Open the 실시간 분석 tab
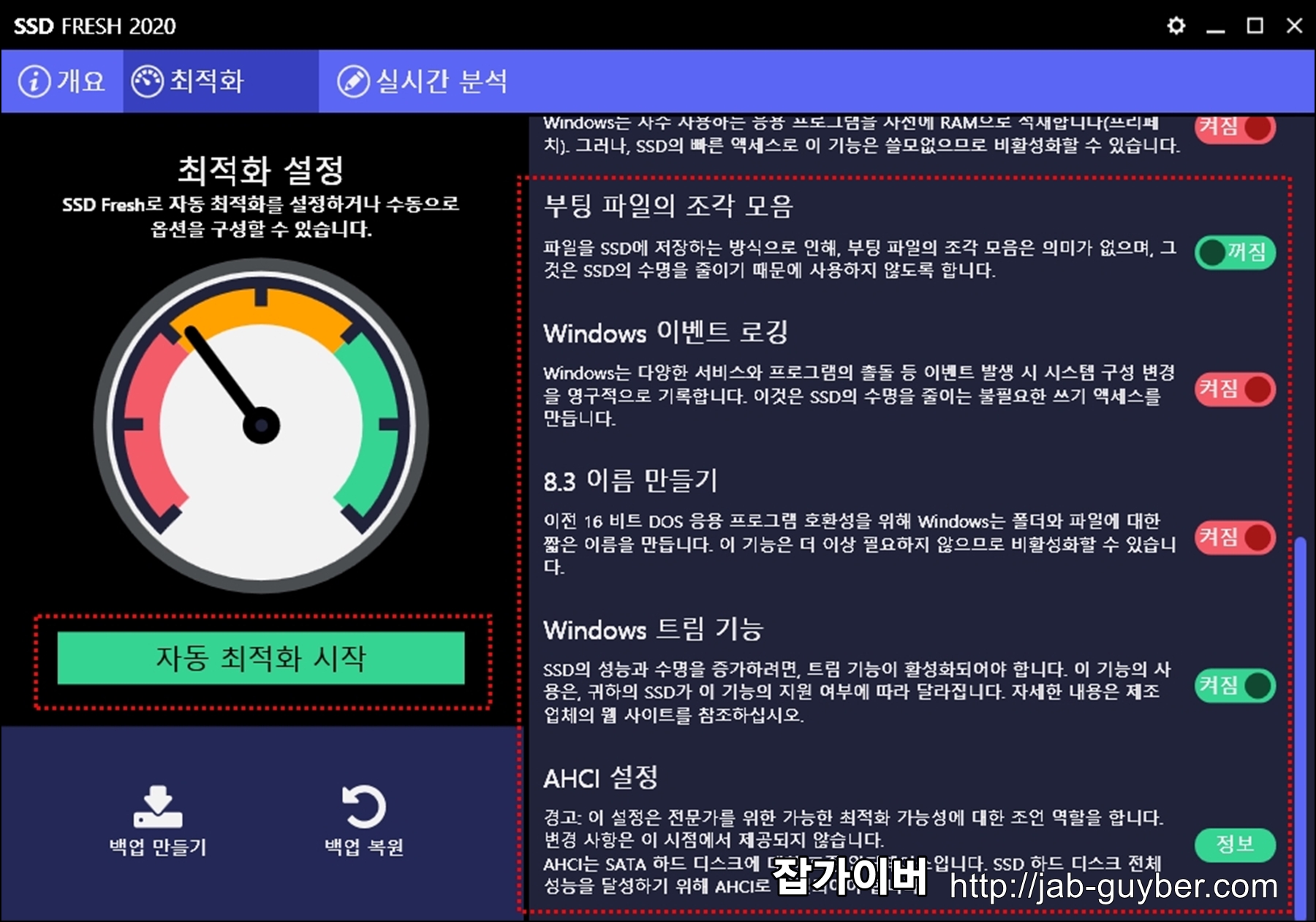Viewport: 1316px width, 922px height. (x=422, y=81)
